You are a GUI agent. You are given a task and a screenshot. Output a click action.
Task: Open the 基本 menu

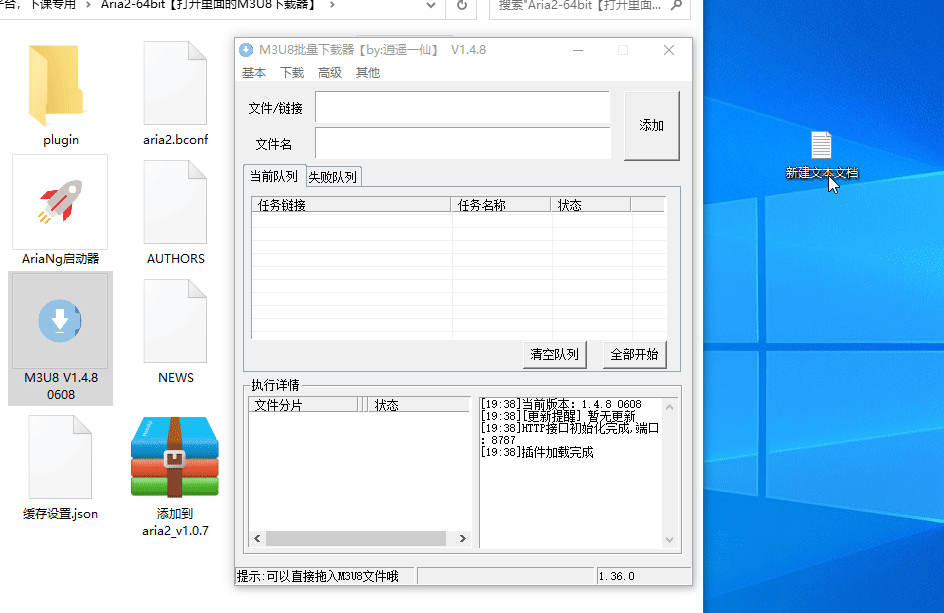point(253,73)
